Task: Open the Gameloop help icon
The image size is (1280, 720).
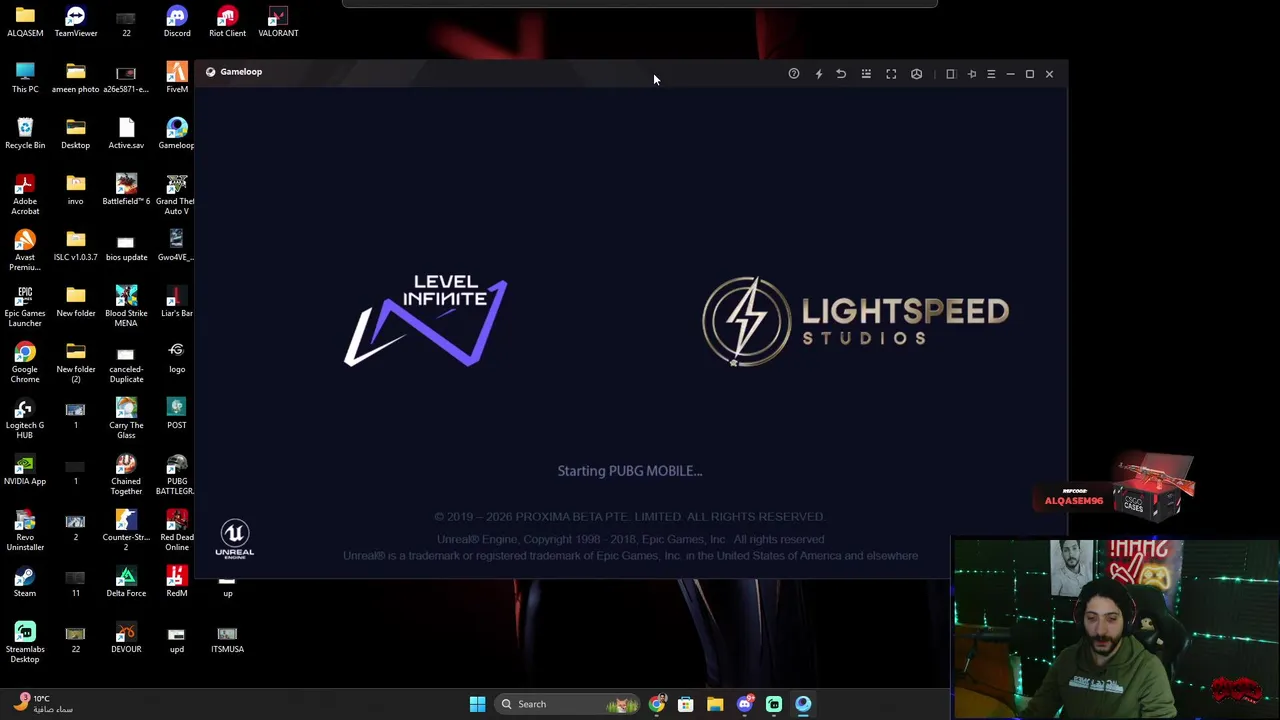Action: coord(794,74)
